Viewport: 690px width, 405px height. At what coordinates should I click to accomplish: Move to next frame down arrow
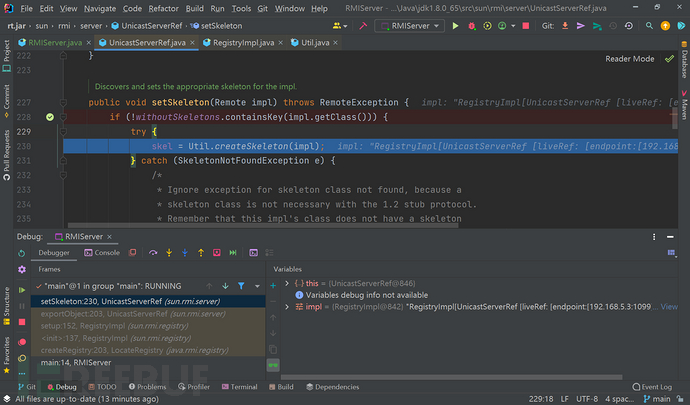click(225, 286)
